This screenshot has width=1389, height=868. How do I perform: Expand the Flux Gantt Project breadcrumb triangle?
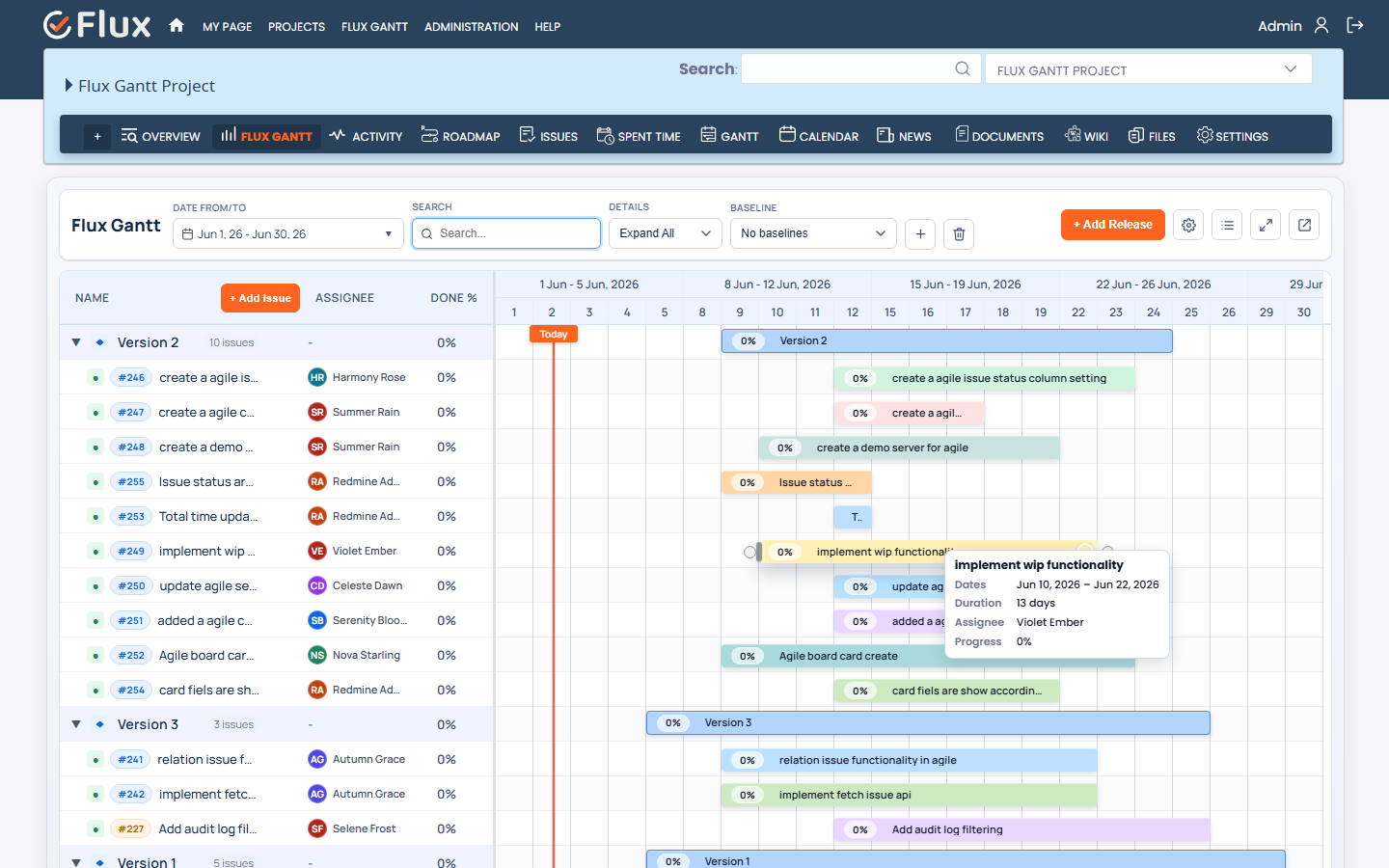68,85
